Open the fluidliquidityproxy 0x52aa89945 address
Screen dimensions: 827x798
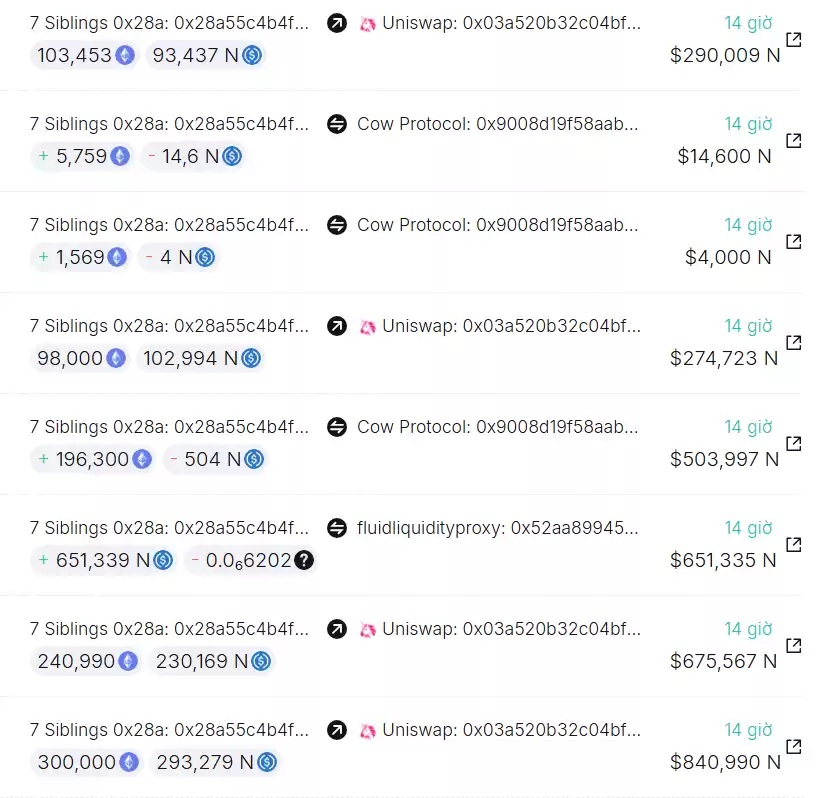[x=497, y=528]
